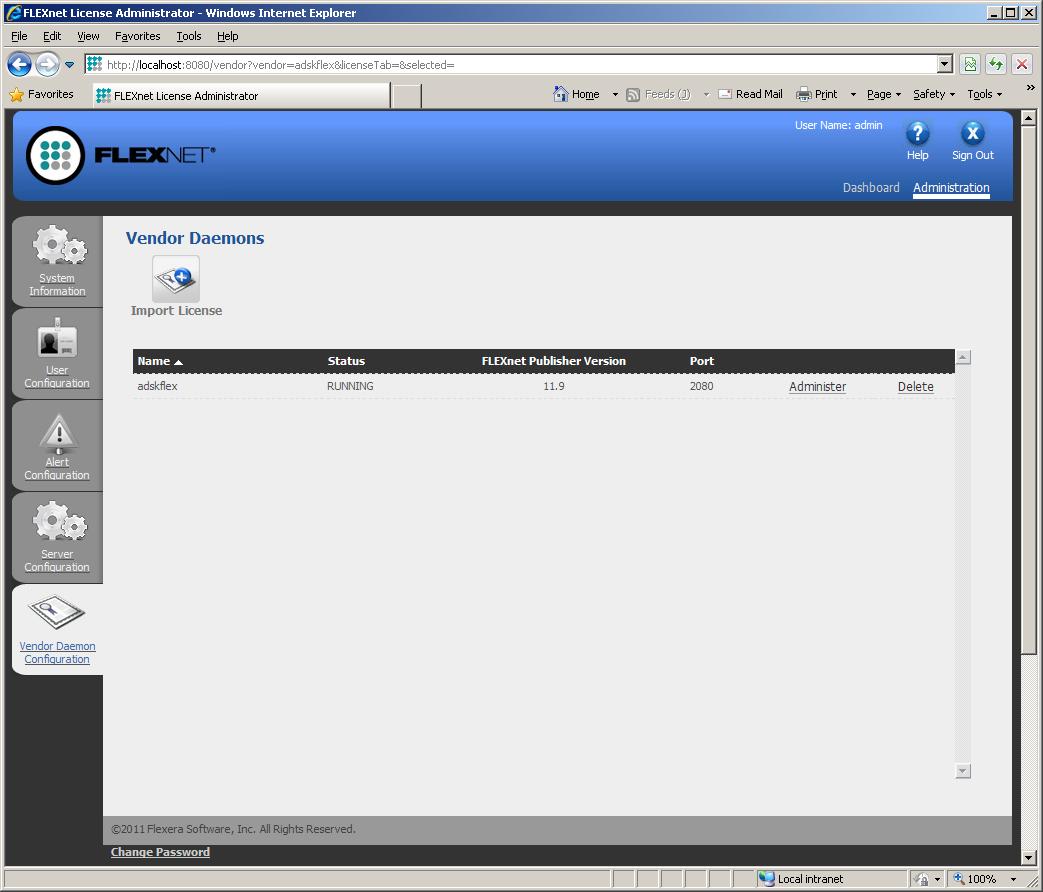Expand the zoom level 100% dropdown

[1013, 879]
